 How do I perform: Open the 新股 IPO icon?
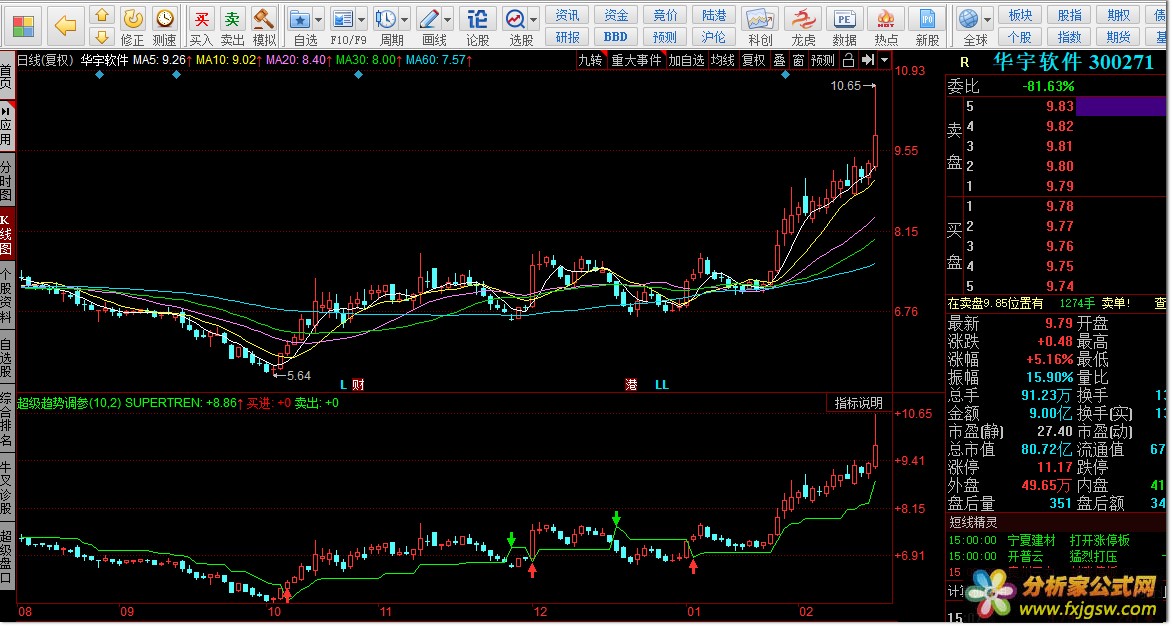pyautogui.click(x=928, y=19)
